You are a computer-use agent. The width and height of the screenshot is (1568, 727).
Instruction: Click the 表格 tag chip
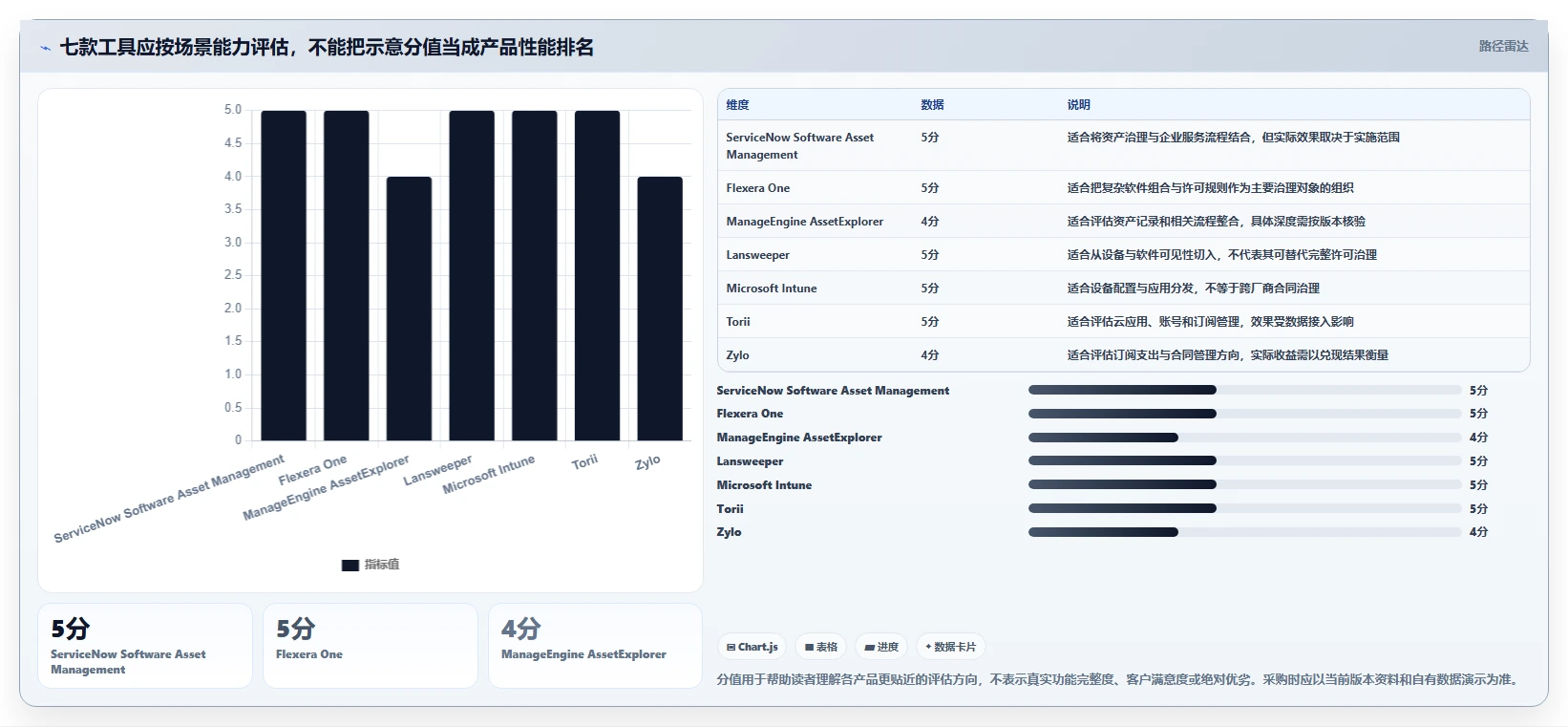click(820, 647)
